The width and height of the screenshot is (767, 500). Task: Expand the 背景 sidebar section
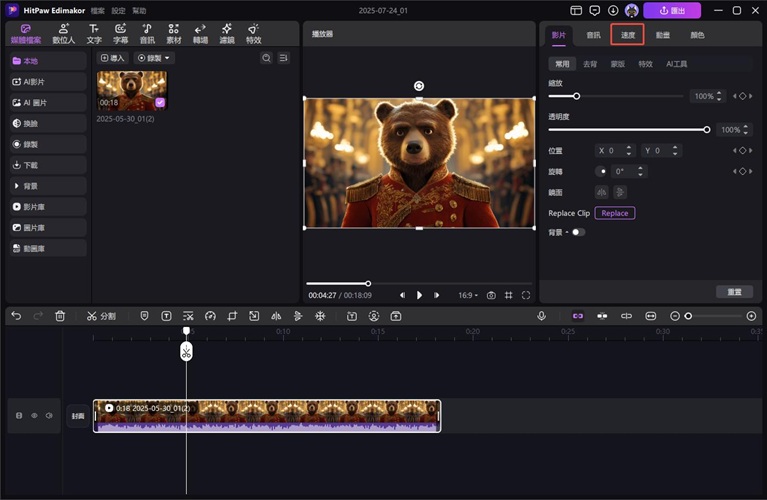tap(48, 186)
